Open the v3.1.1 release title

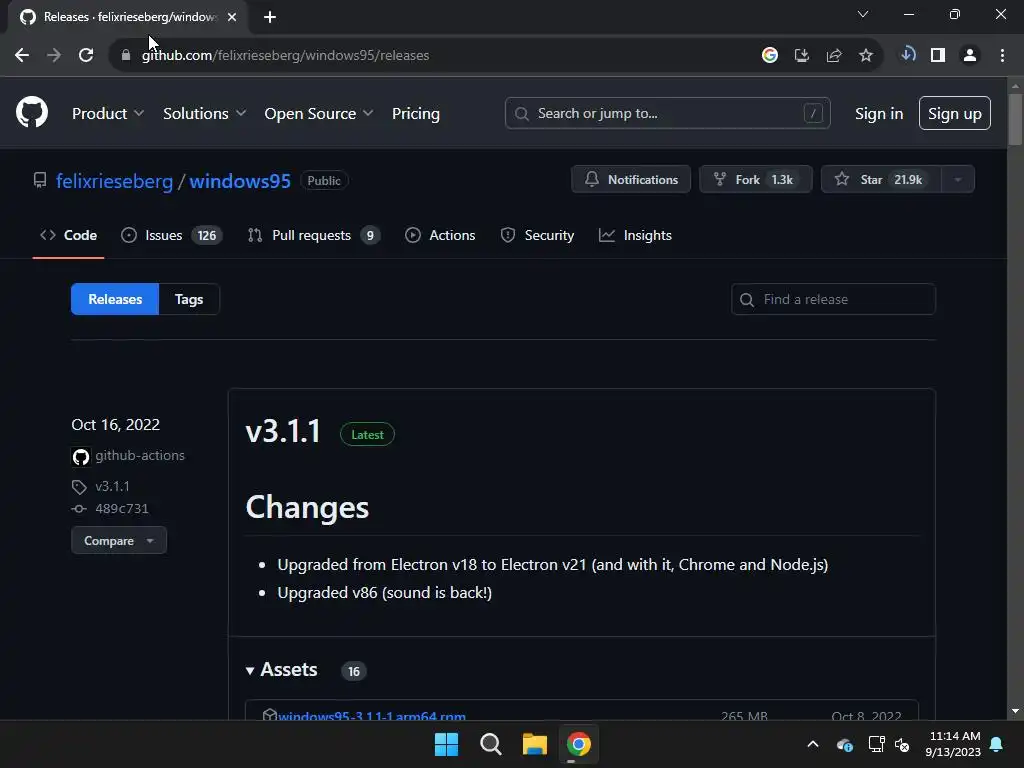point(283,432)
